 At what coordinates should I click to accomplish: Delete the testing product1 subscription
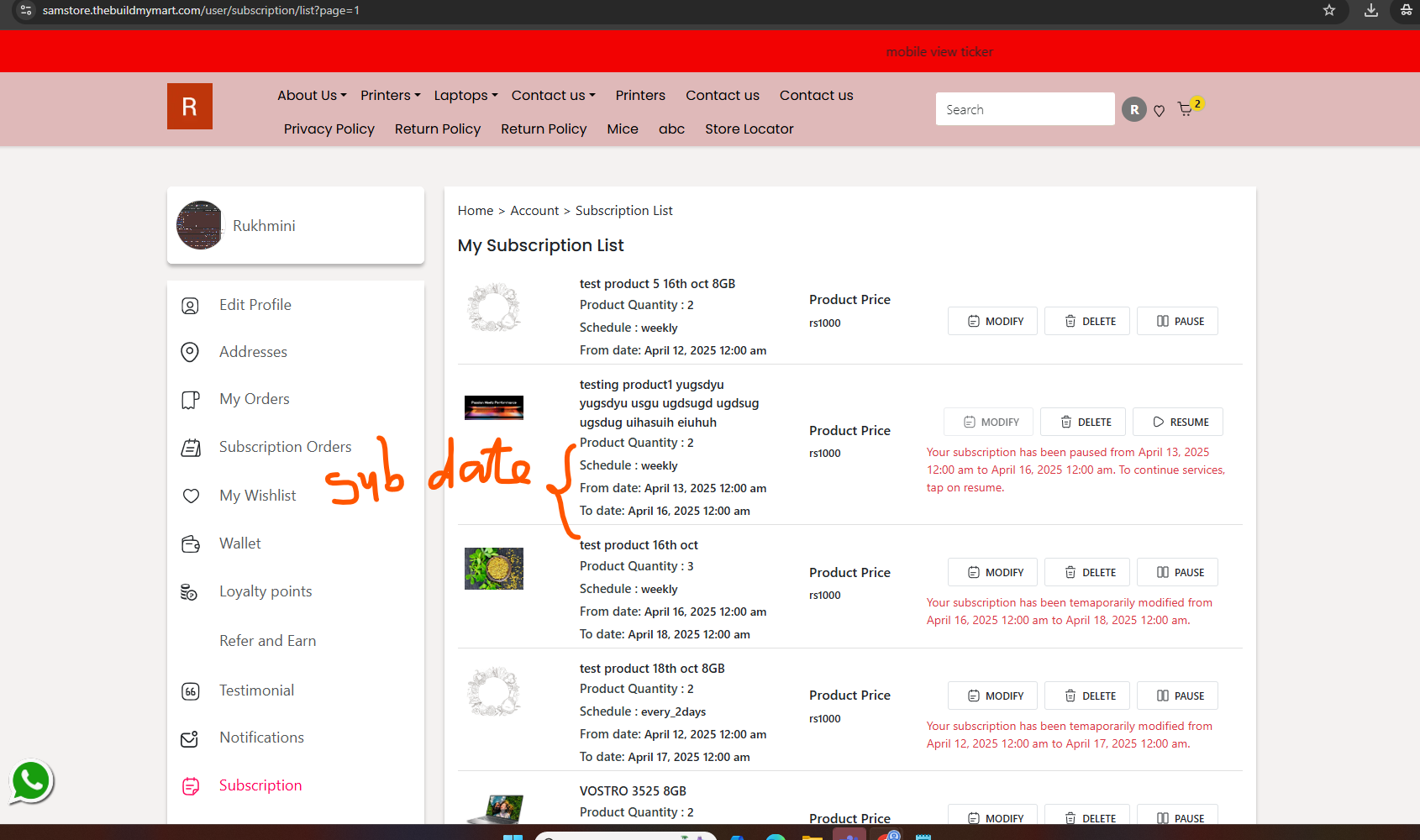pyautogui.click(x=1083, y=422)
